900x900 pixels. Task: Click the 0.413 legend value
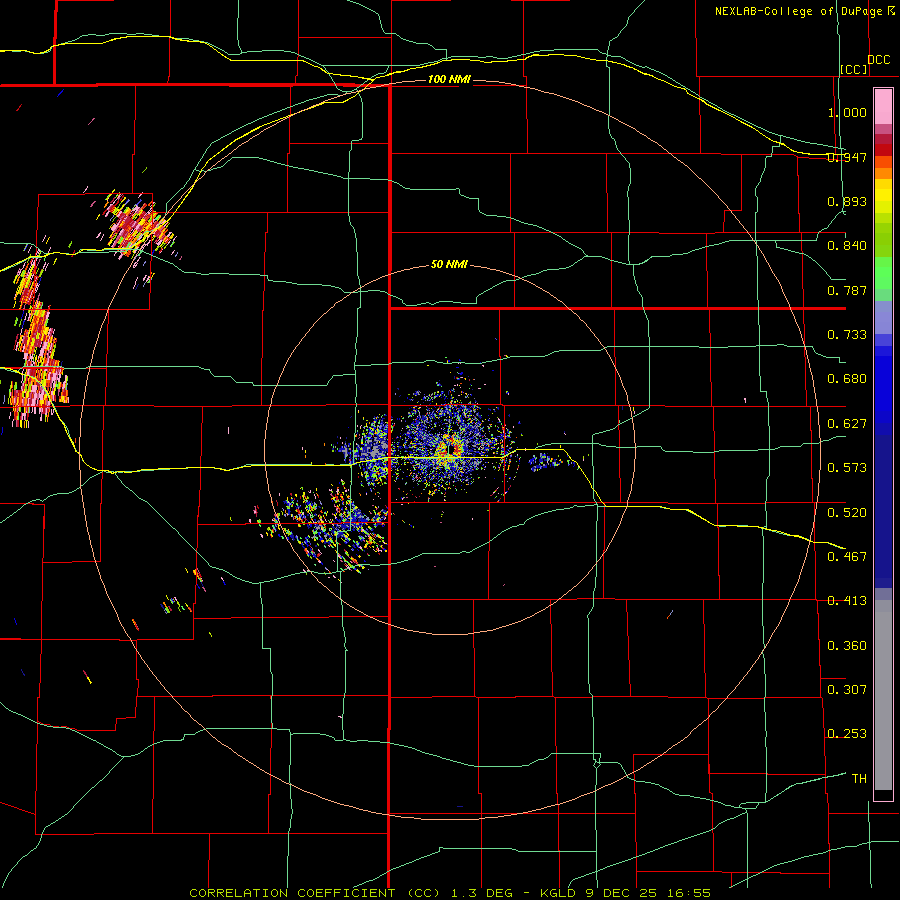[x=847, y=601]
